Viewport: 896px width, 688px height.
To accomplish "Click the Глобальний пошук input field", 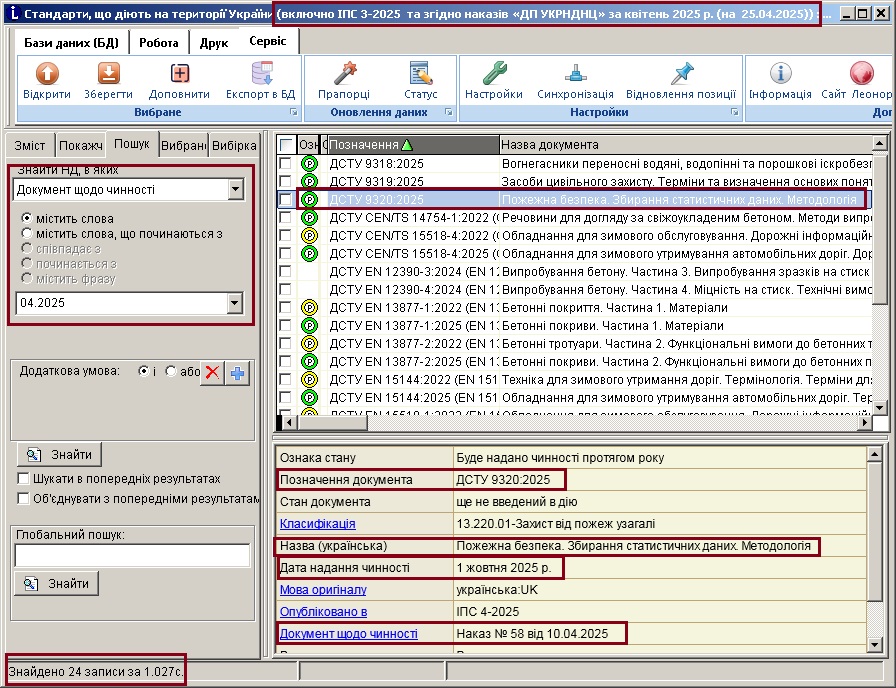I will 132,555.
